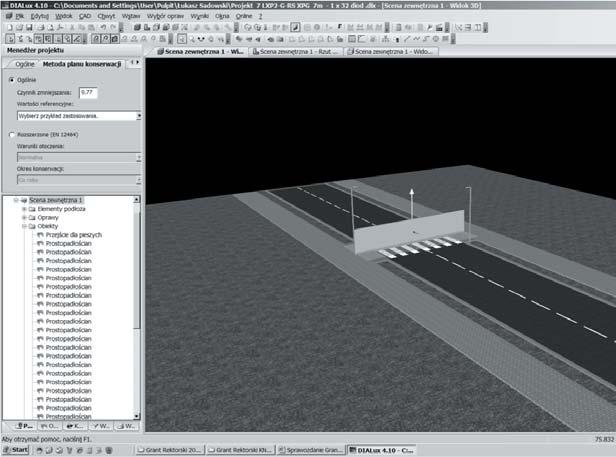Click the magnifier zoom icon
Image resolution: width=616 pixels, height=457 pixels.
(x=192, y=39)
